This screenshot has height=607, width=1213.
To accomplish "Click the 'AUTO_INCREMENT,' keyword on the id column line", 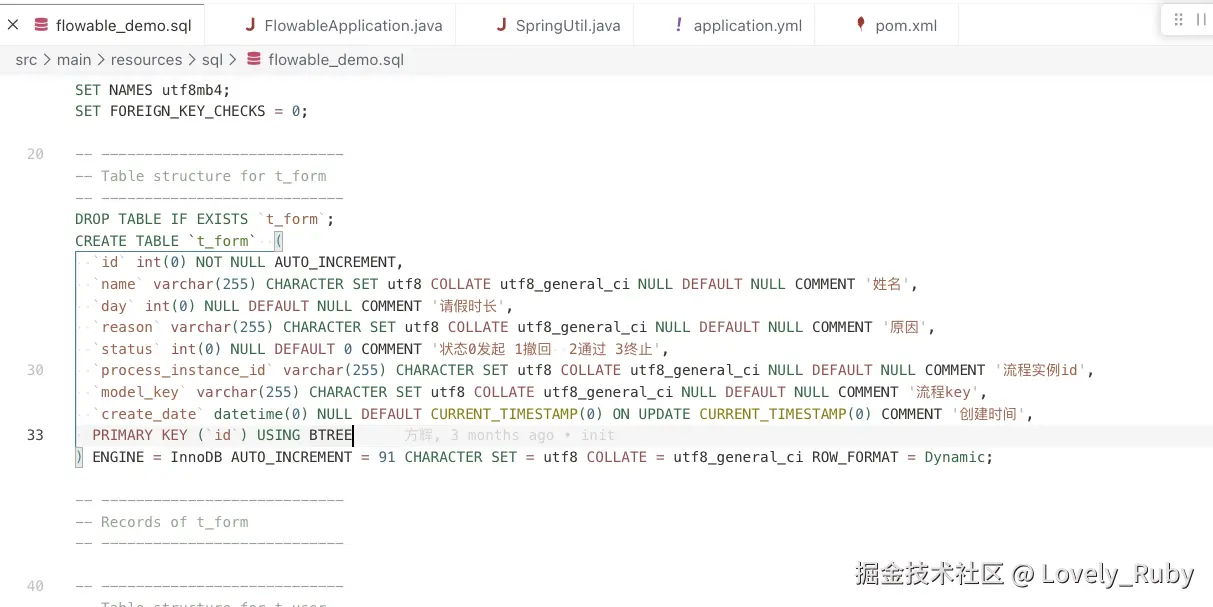I will click(338, 263).
